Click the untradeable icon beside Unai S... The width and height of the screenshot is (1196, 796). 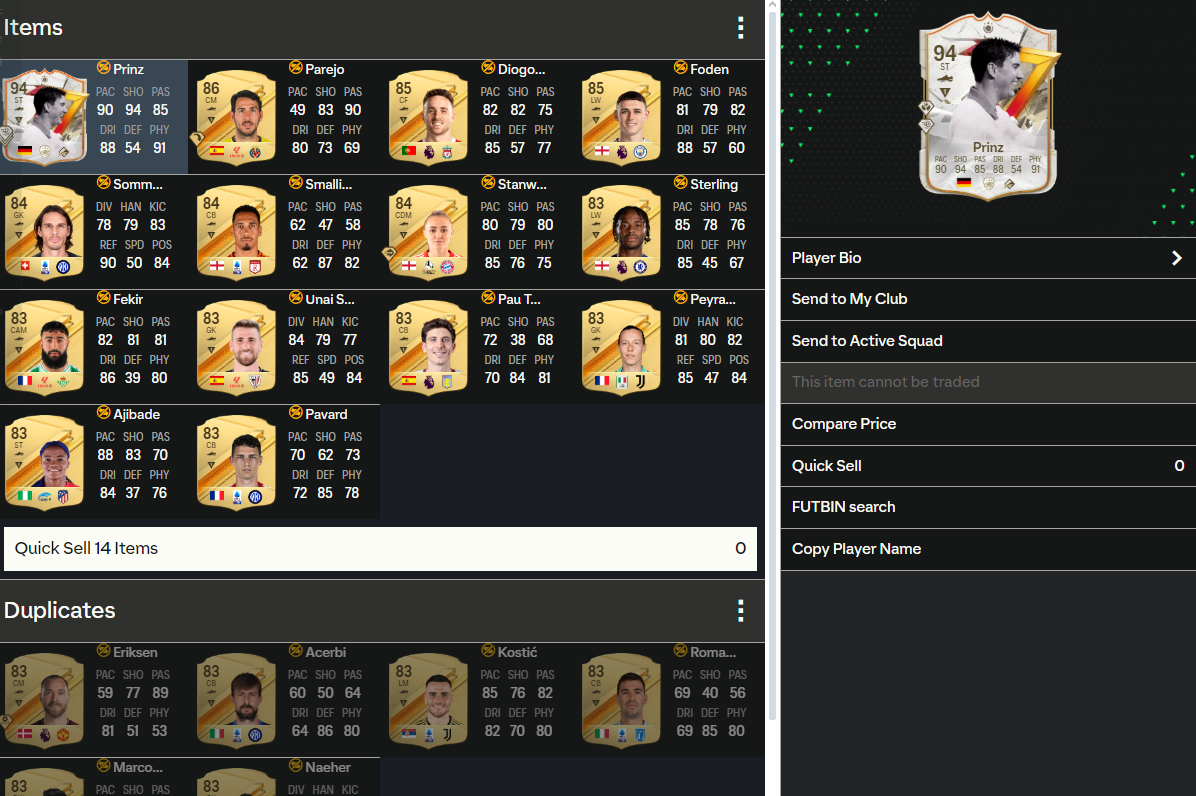[x=296, y=298]
